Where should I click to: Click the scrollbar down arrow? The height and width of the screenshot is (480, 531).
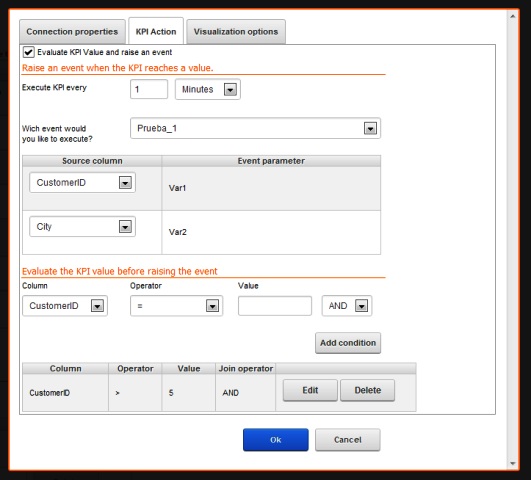point(513,463)
